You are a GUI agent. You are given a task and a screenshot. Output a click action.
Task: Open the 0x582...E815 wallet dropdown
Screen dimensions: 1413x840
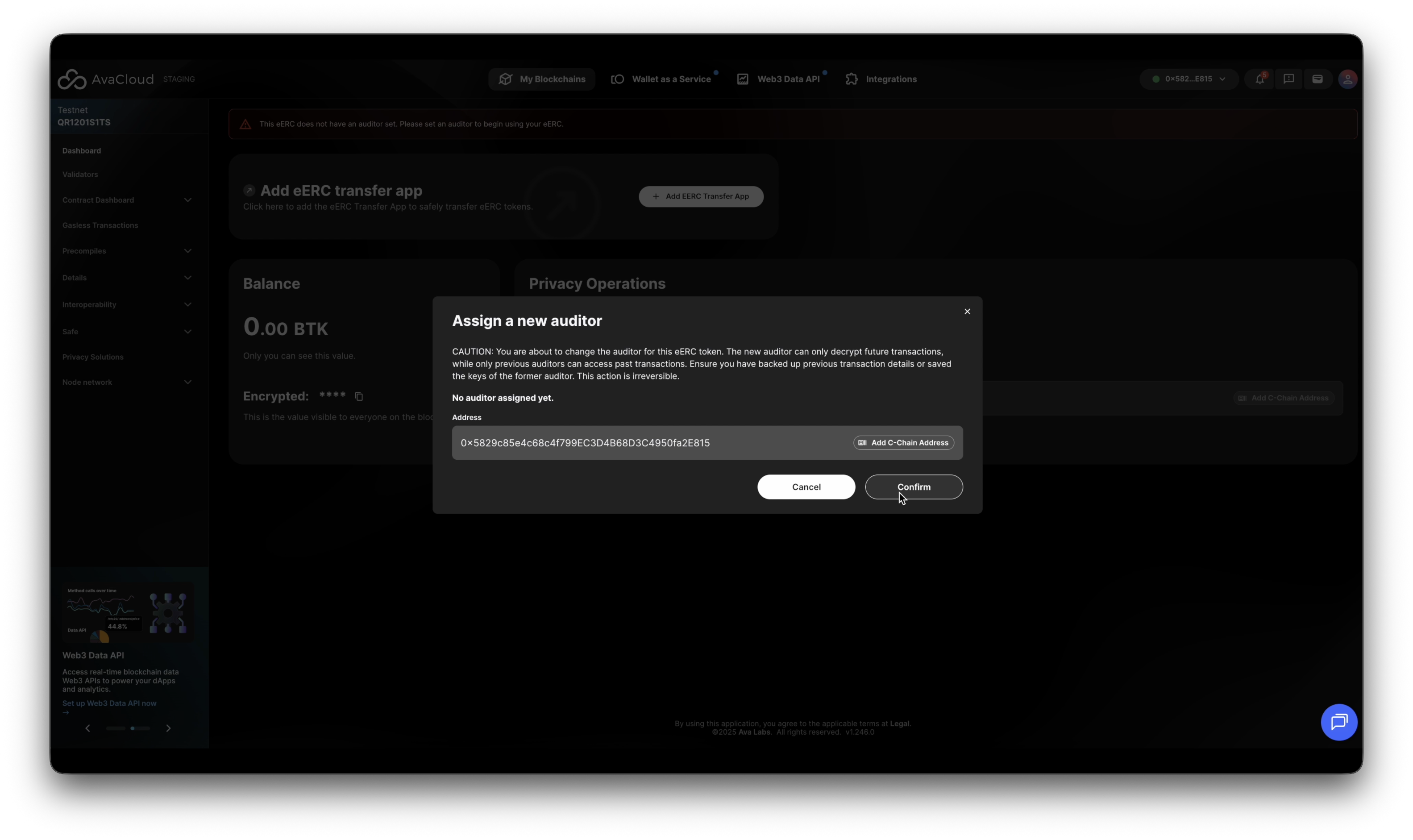[1189, 79]
